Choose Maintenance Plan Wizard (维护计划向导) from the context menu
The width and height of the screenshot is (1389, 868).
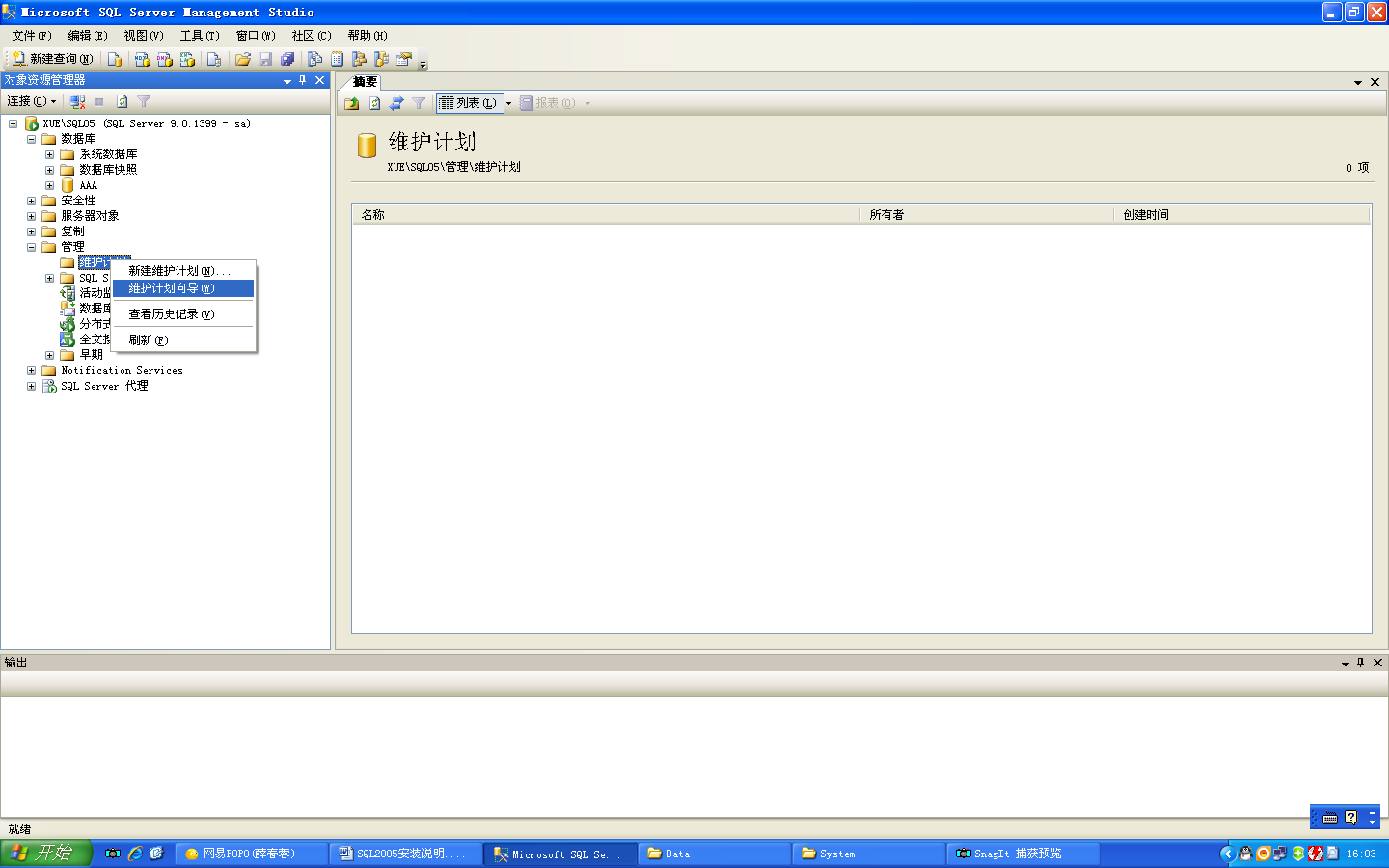(x=183, y=288)
